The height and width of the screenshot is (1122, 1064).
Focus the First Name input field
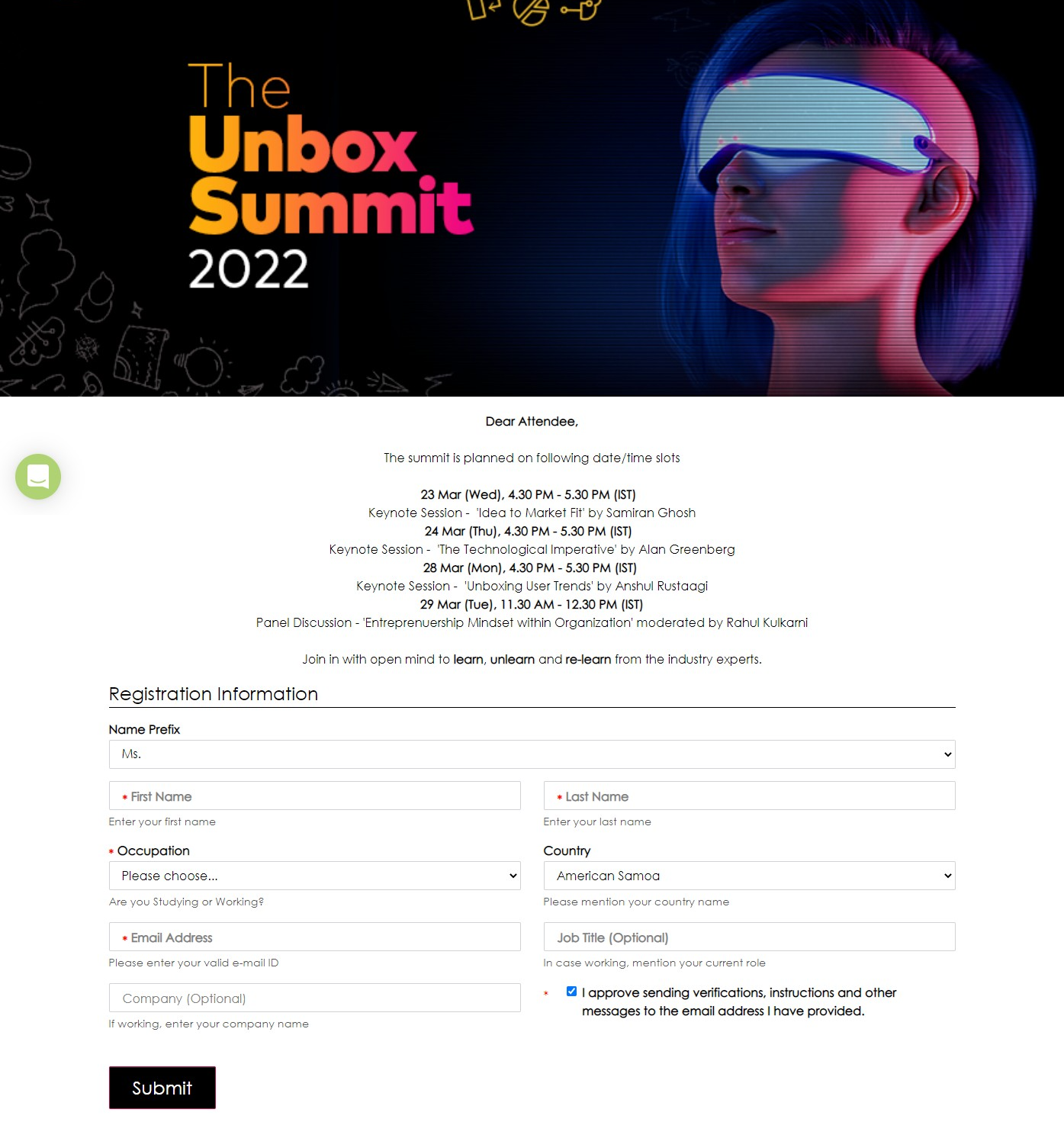[315, 796]
